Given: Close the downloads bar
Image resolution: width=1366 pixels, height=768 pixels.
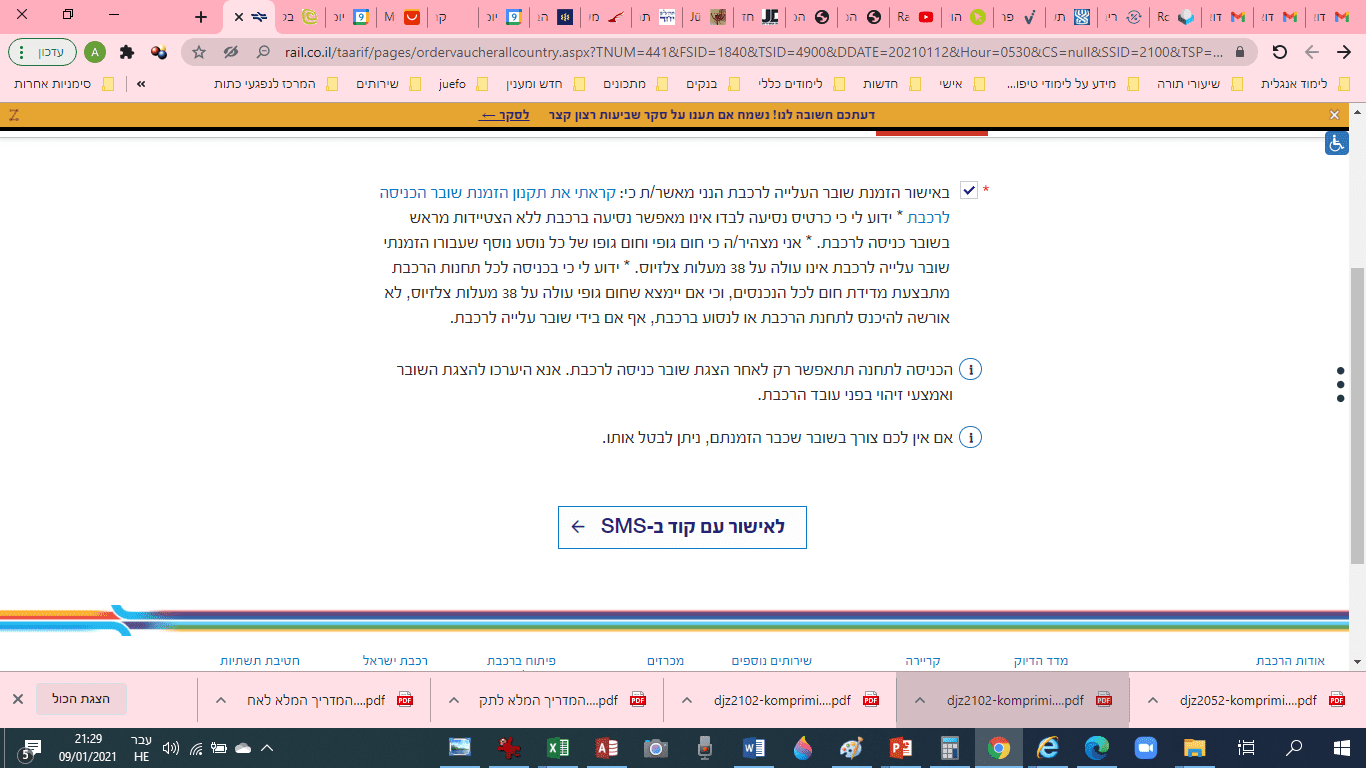Looking at the screenshot, I should click(x=17, y=699).
